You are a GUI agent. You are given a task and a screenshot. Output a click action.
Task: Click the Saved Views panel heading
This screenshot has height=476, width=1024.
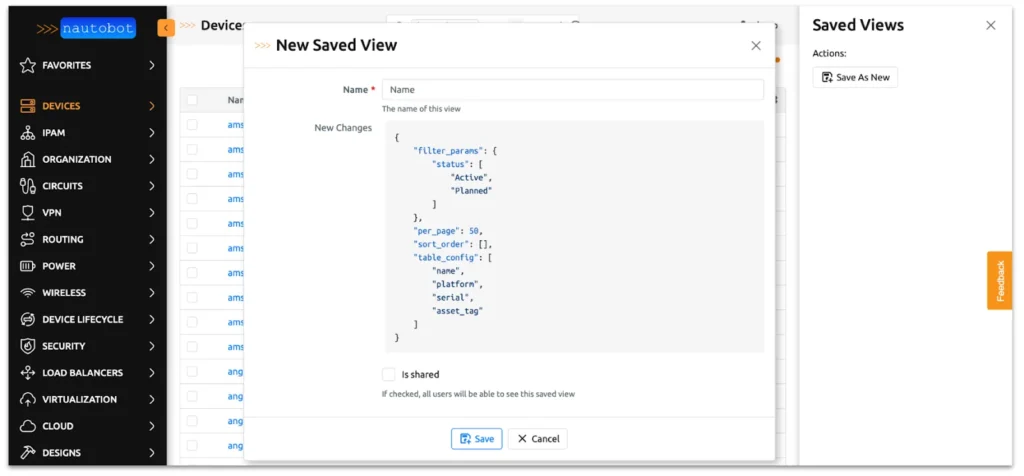858,25
